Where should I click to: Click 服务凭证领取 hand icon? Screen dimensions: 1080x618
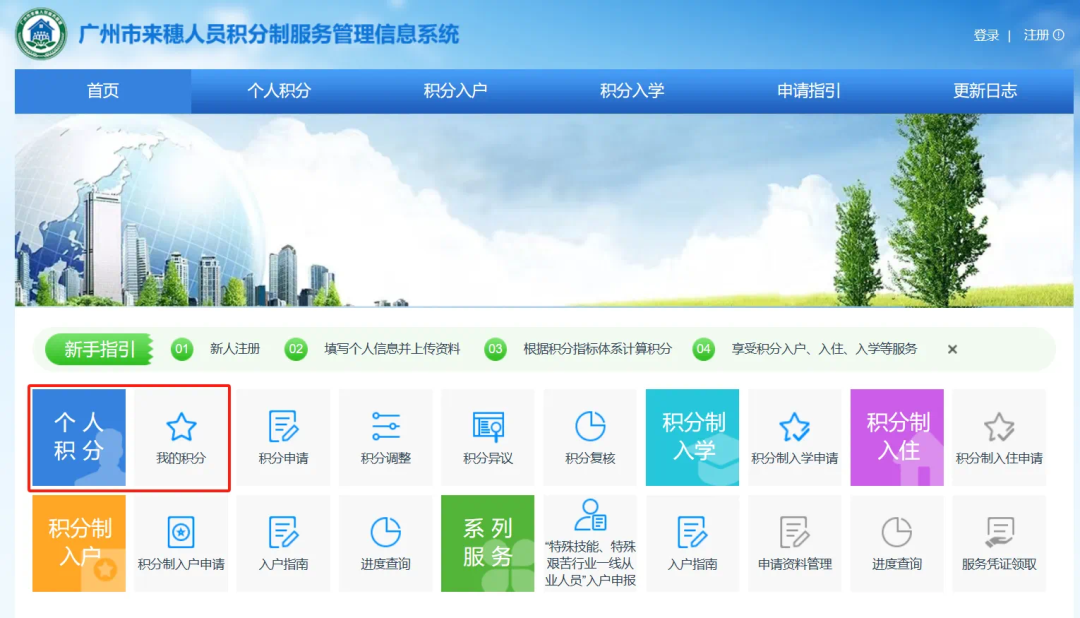998,542
